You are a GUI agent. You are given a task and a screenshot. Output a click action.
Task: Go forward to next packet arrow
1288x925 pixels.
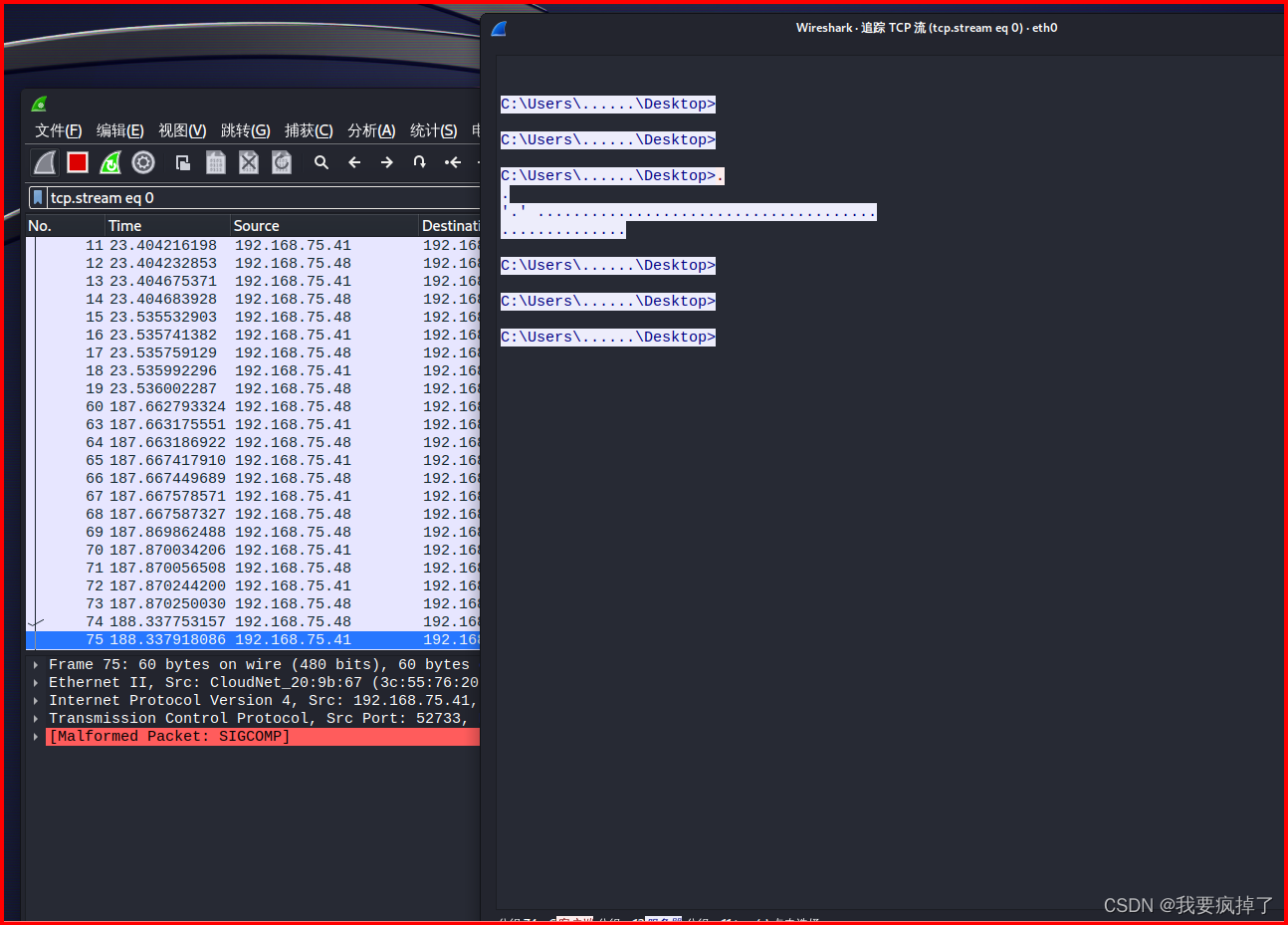pyautogui.click(x=387, y=162)
